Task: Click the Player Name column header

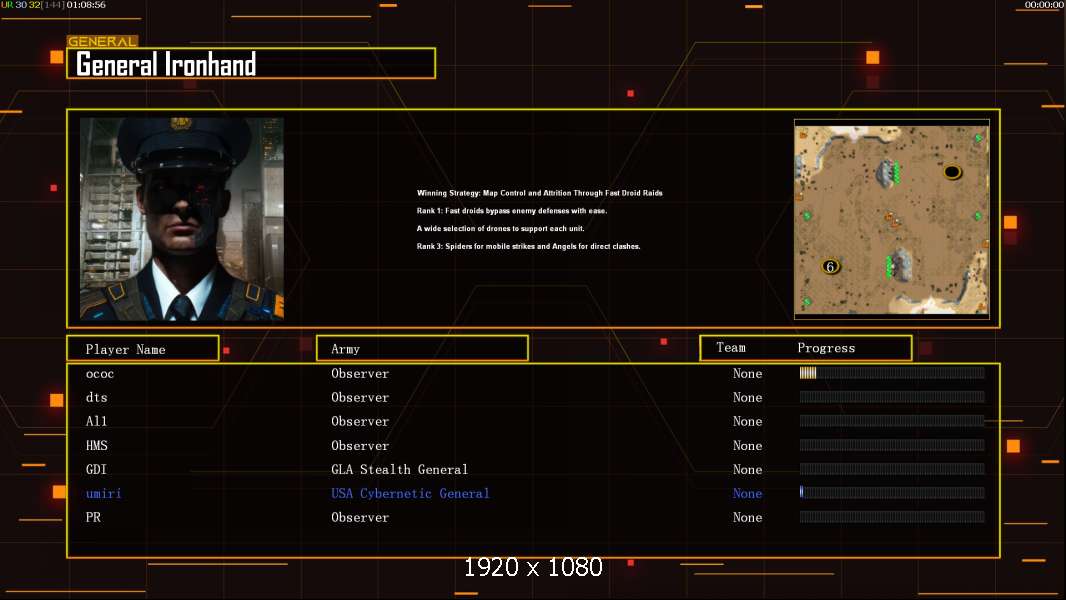Action: coord(143,349)
